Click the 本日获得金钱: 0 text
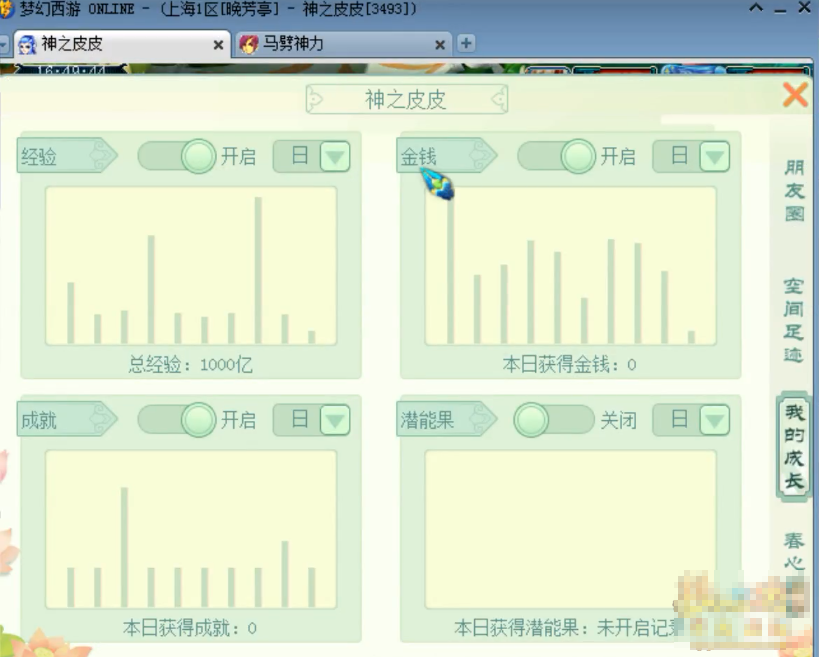 coord(569,365)
